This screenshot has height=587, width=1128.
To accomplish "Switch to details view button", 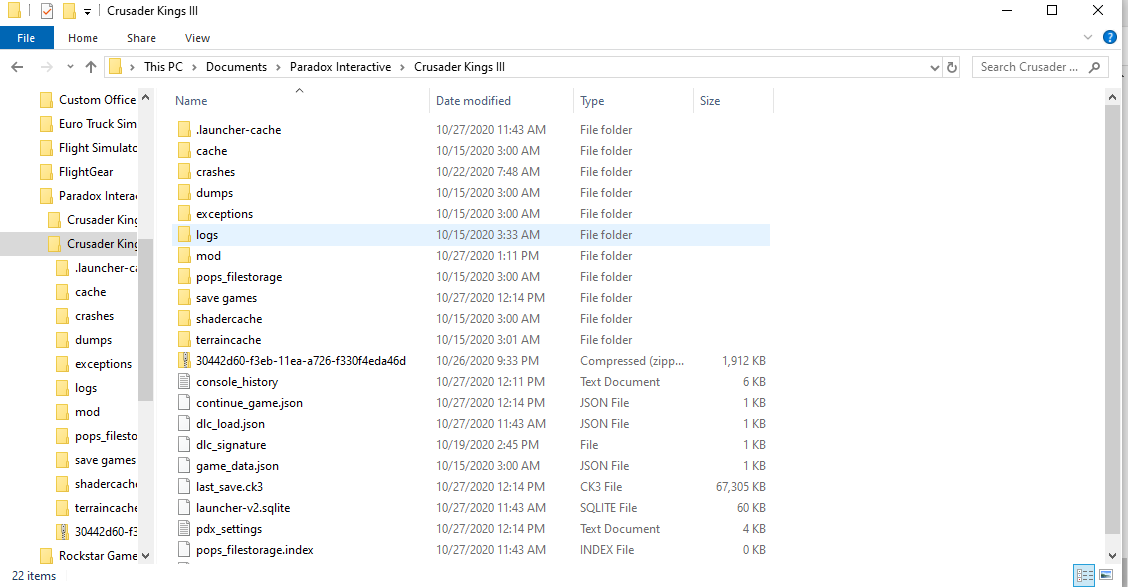I will point(1084,575).
